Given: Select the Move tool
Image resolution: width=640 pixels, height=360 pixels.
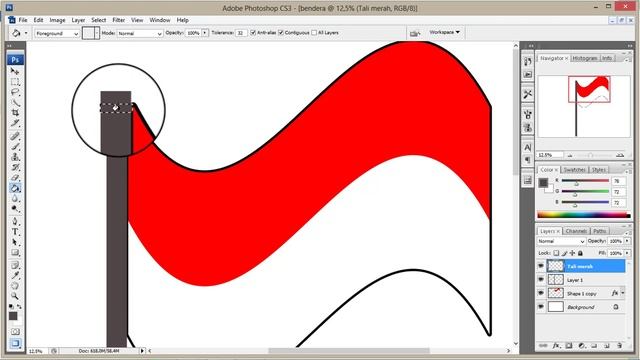Looking at the screenshot, I should pyautogui.click(x=15, y=71).
